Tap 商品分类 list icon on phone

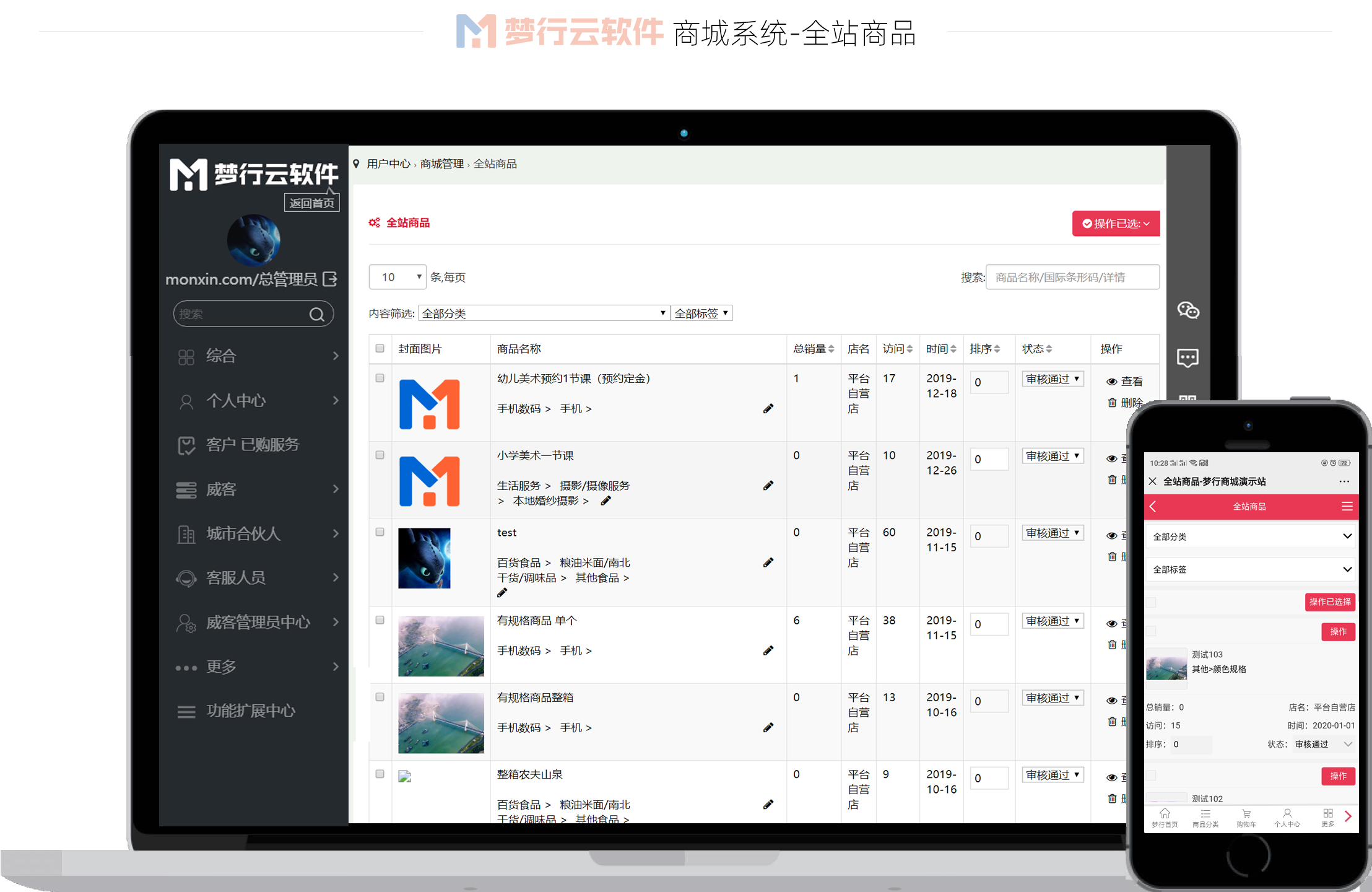[x=1205, y=813]
